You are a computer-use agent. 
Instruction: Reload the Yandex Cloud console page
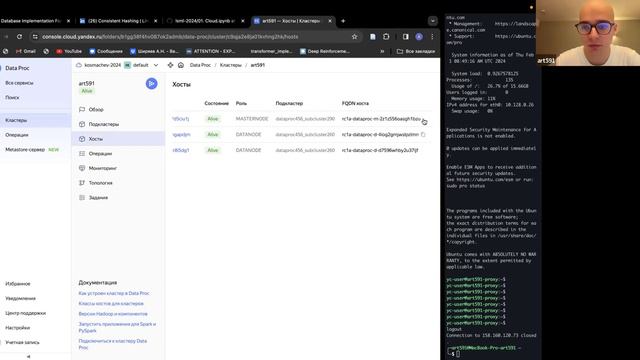(19, 37)
